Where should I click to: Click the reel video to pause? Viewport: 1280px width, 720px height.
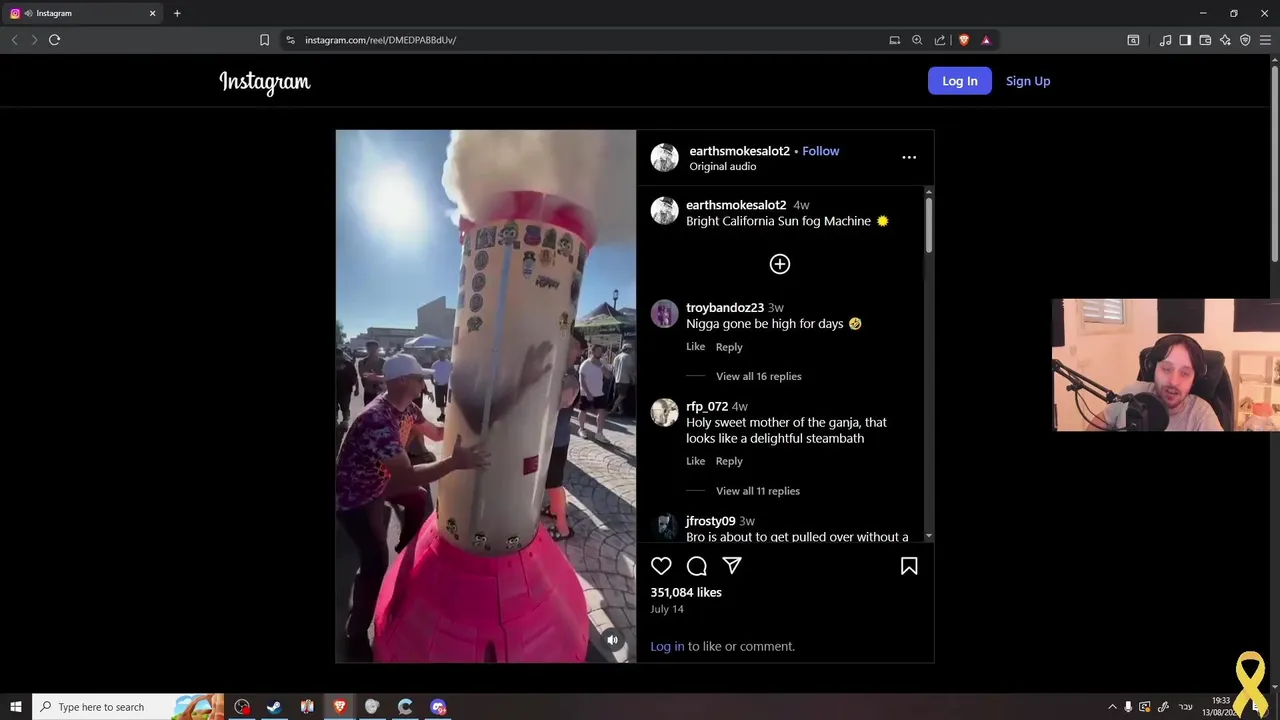(486, 396)
